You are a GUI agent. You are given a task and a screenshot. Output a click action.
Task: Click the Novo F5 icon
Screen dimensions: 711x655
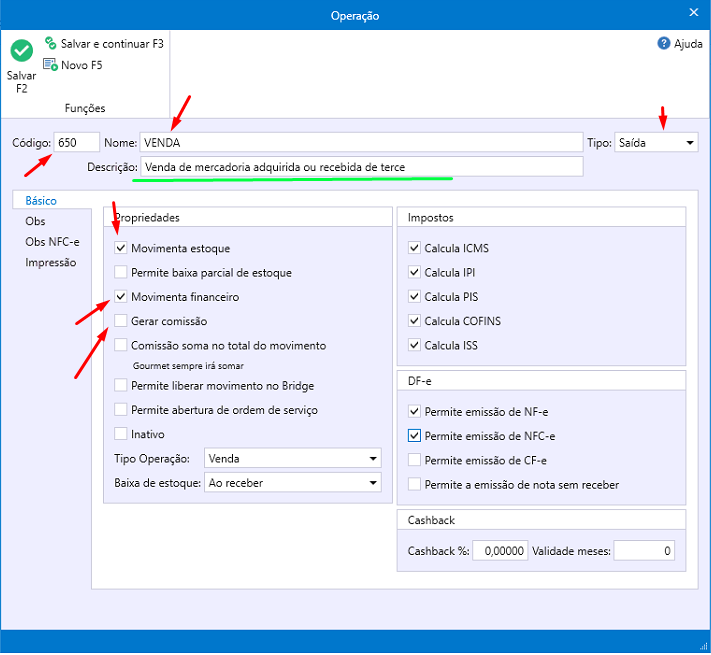(51, 65)
